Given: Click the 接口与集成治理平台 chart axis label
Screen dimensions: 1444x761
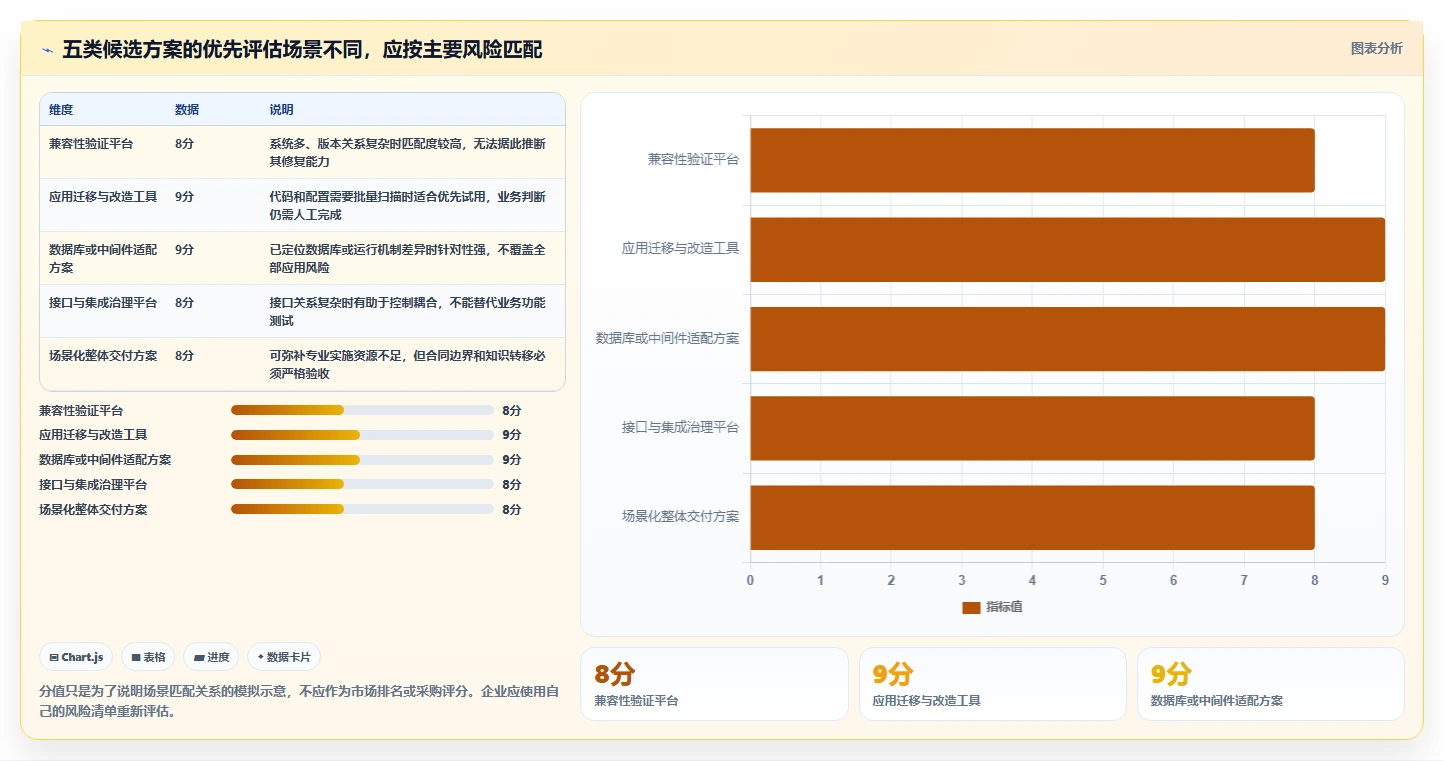Looking at the screenshot, I should [x=681, y=427].
